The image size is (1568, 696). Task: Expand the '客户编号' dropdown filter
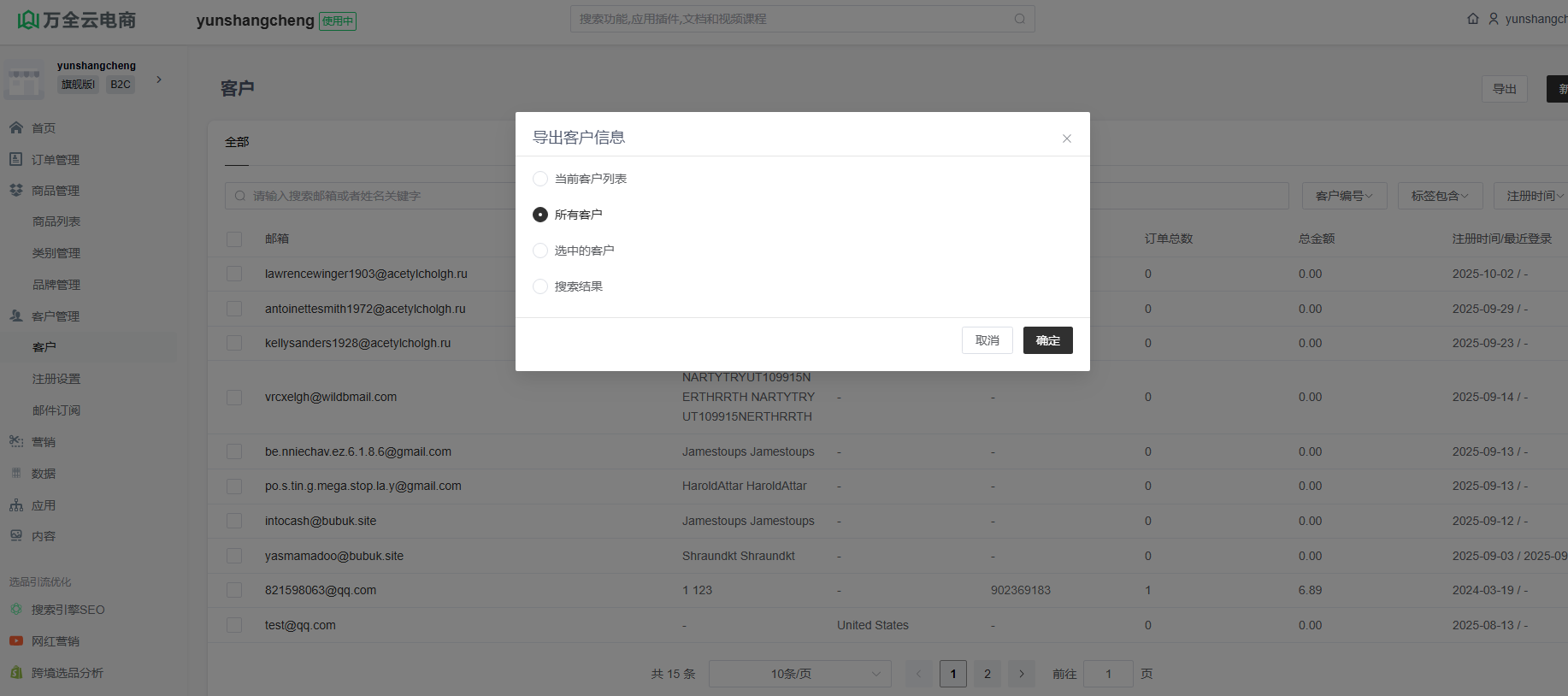(1343, 196)
